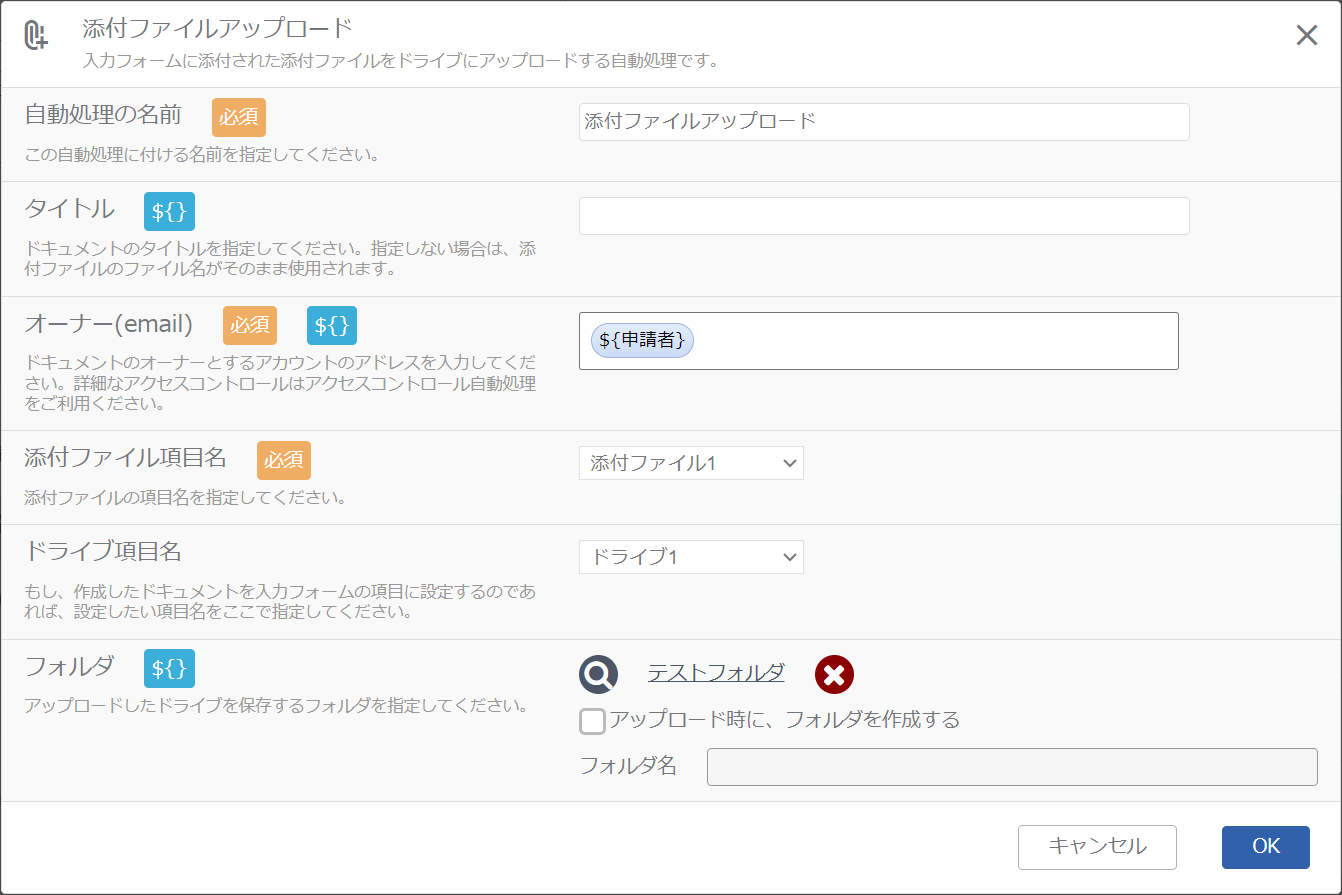
Task: Click the ${} variable icon beside タイトル
Action: pos(168,210)
